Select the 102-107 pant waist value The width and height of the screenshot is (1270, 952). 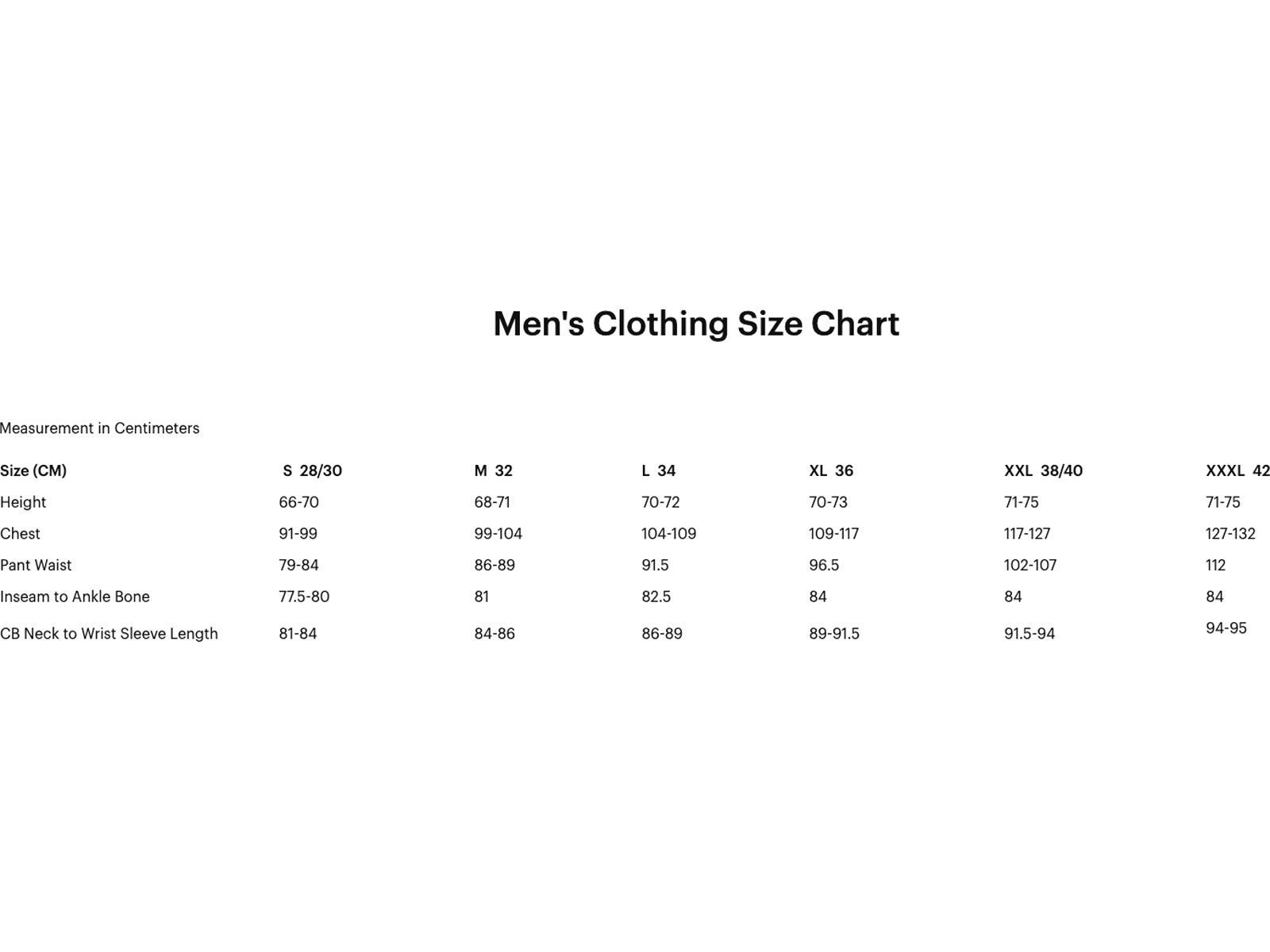pyautogui.click(x=1030, y=565)
